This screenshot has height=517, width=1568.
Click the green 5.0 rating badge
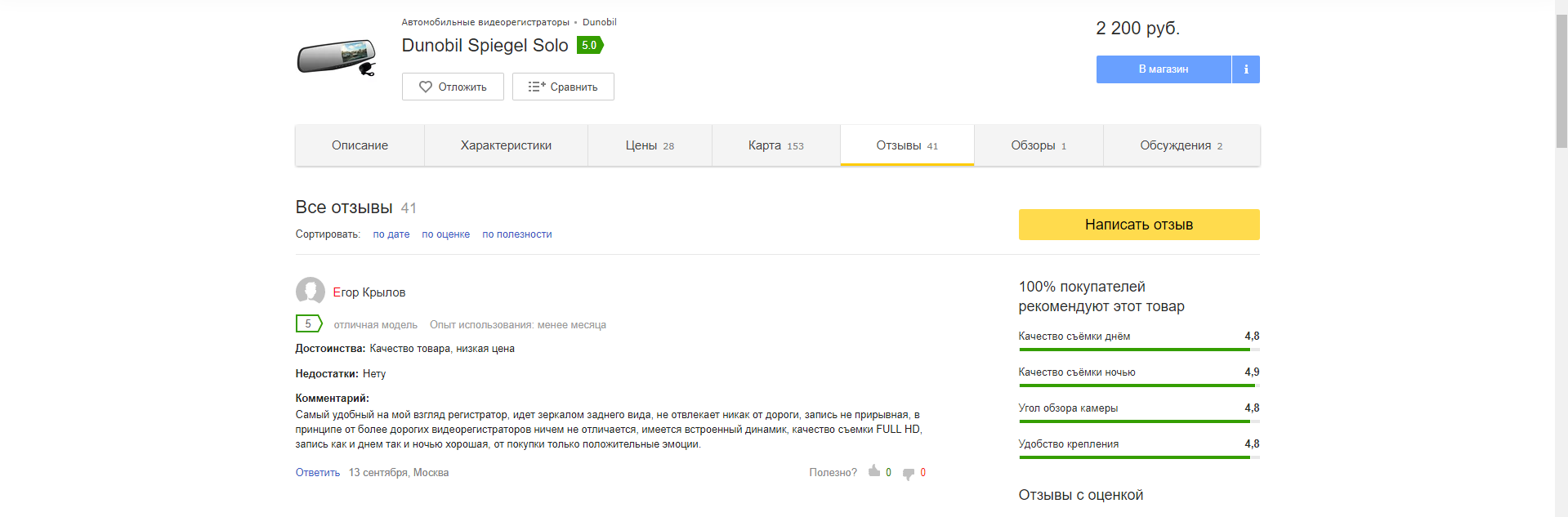pyautogui.click(x=590, y=45)
